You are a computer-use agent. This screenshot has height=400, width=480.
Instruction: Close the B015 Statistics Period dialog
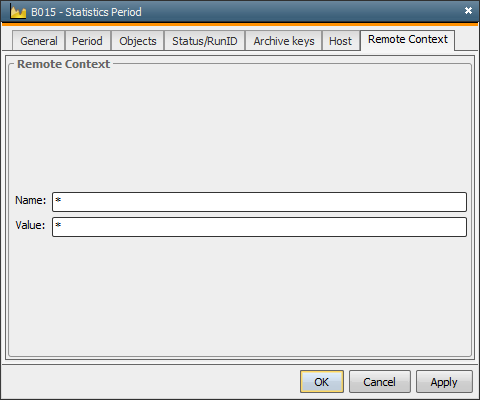pos(468,11)
